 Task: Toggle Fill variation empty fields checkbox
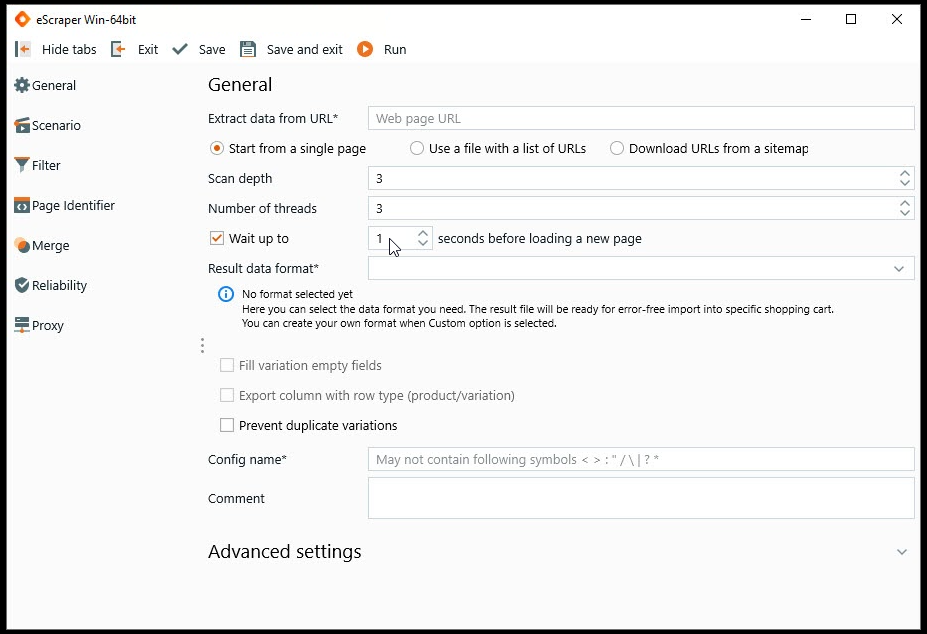(x=227, y=365)
